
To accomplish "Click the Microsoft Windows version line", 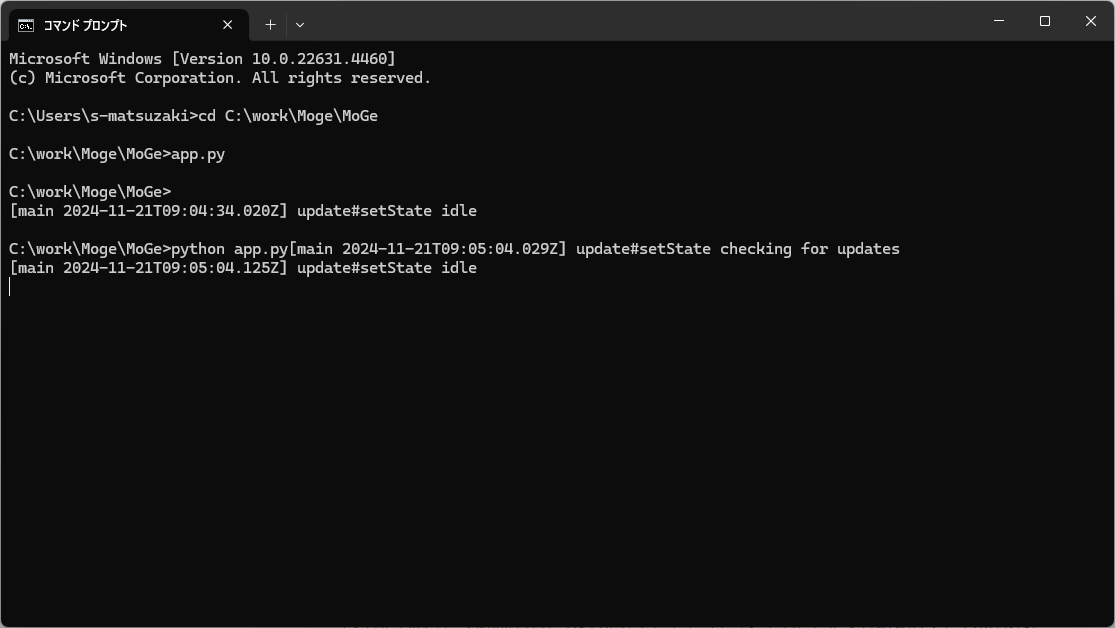I will tap(202, 59).
